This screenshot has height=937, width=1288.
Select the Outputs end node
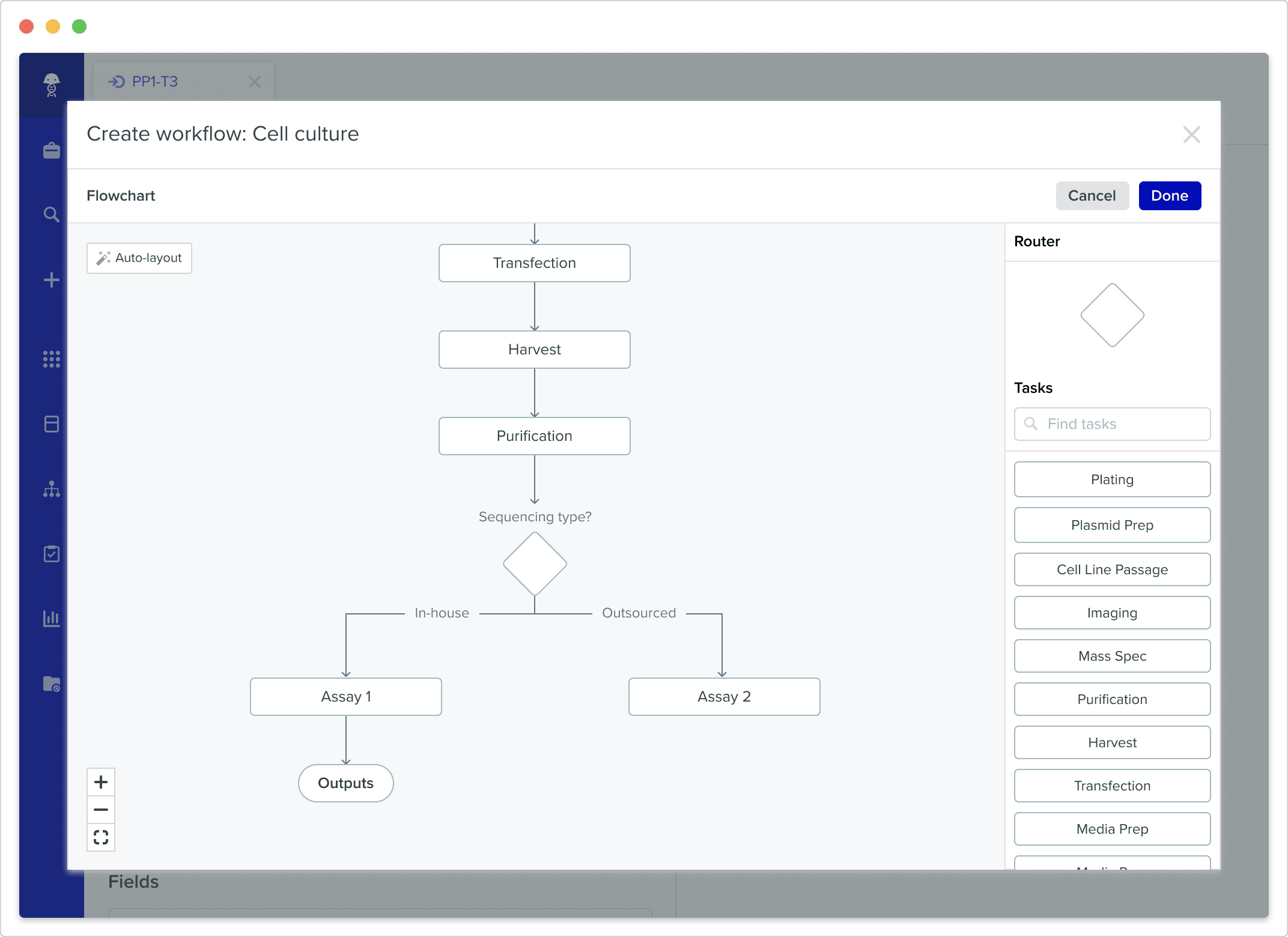point(346,783)
